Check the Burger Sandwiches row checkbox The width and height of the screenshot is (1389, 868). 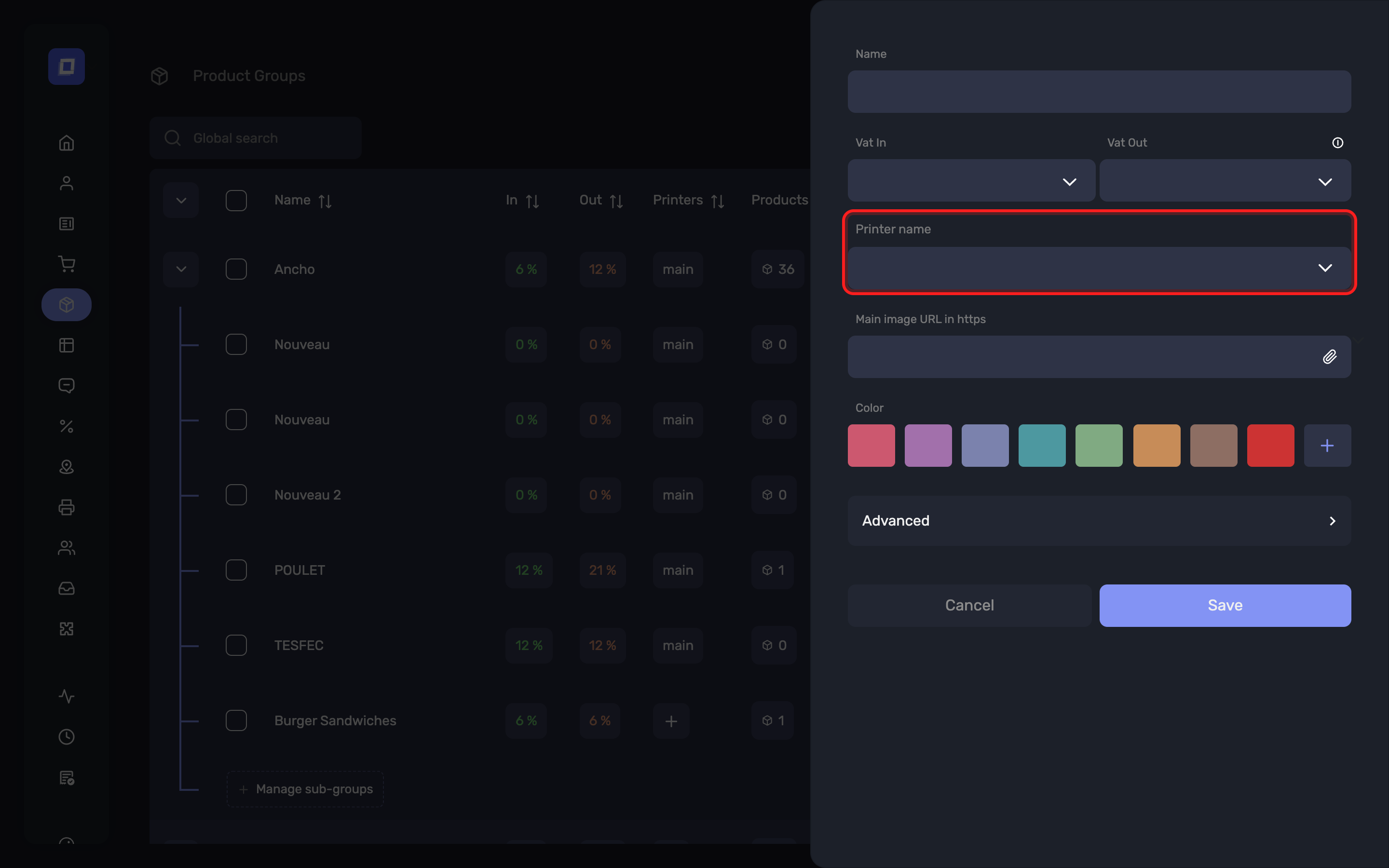[x=236, y=720]
